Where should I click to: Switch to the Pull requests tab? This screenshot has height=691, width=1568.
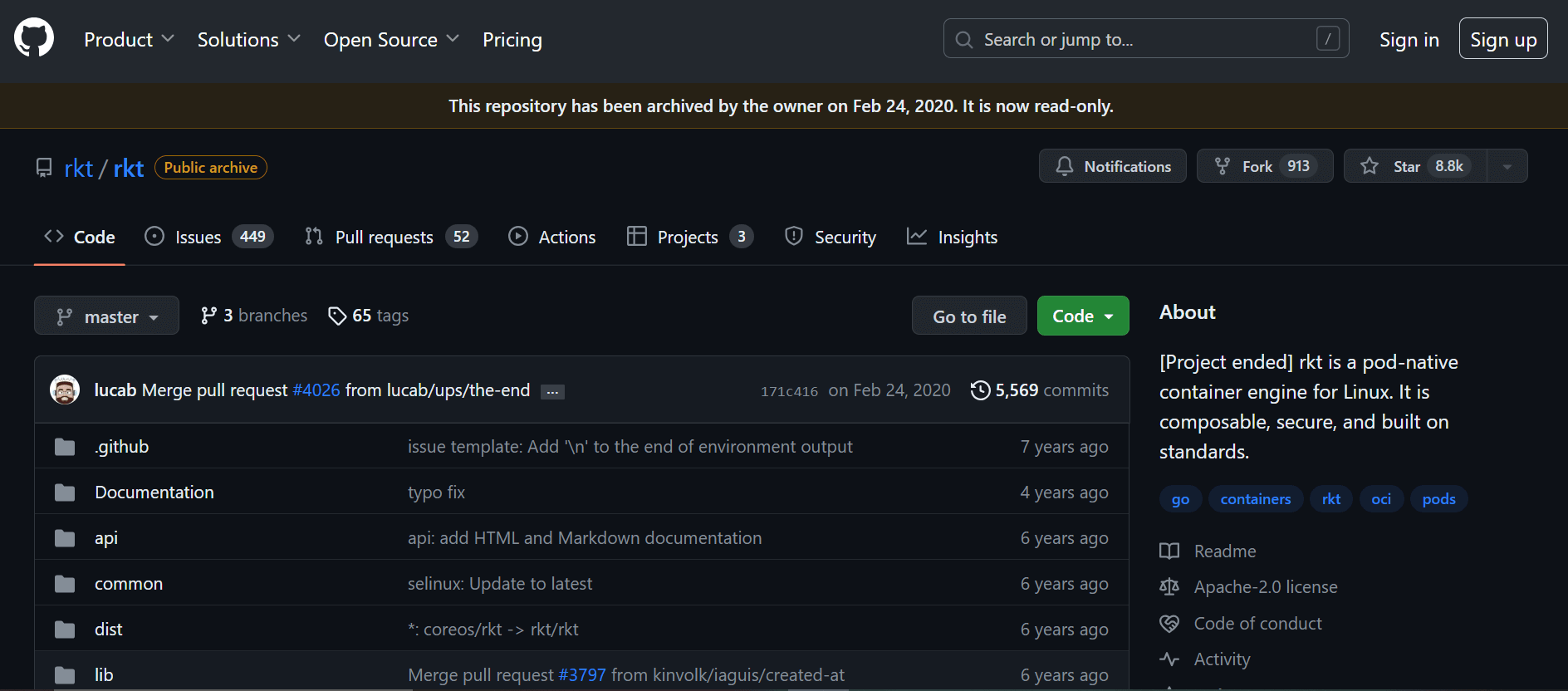tap(390, 238)
